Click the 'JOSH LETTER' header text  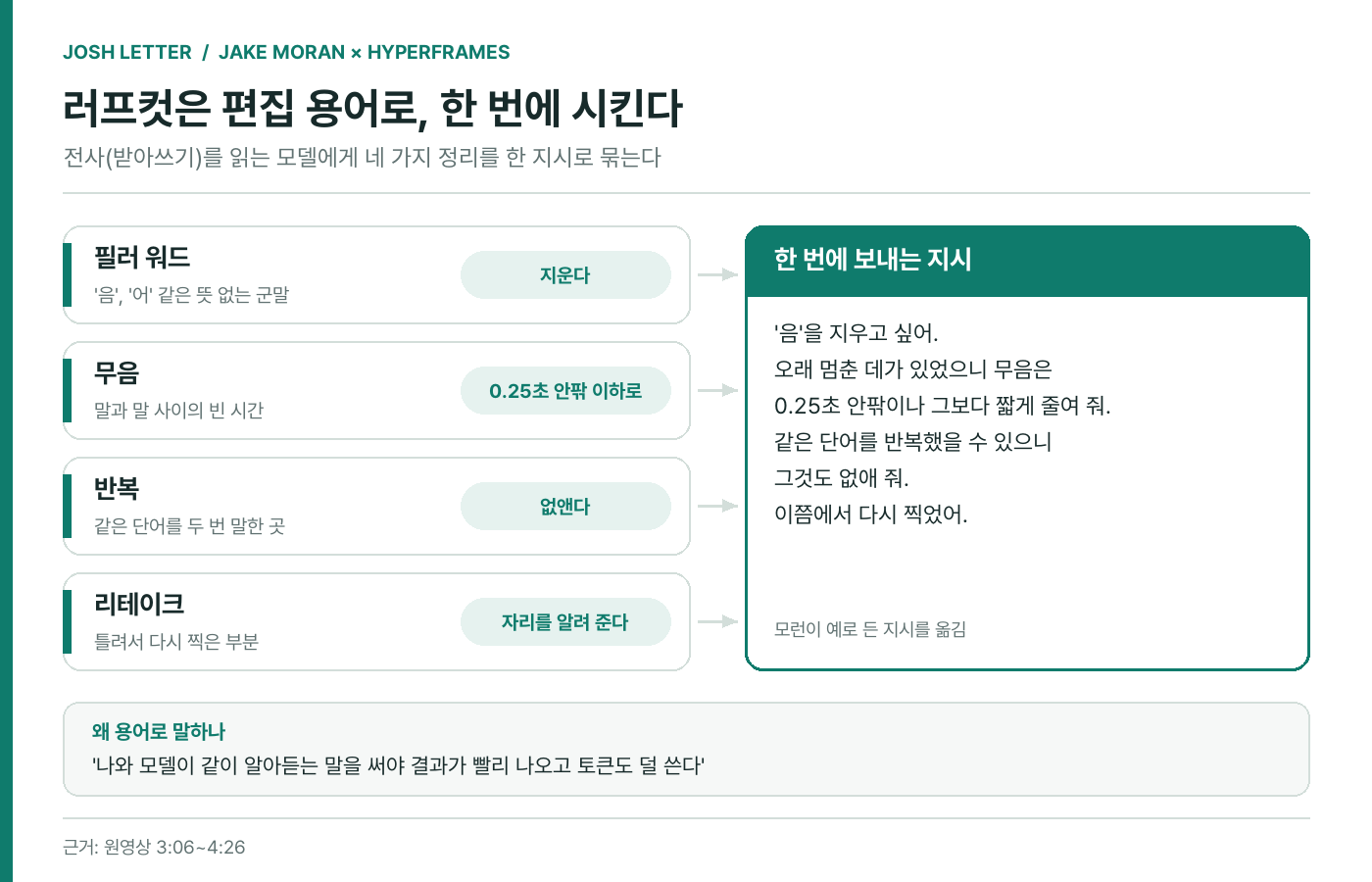(x=127, y=53)
